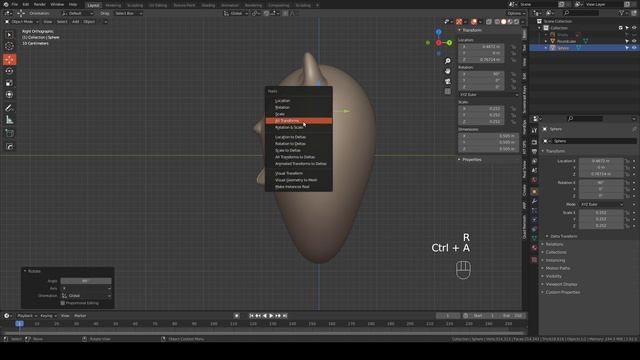Viewport: 640px width, 360px height.
Task: Open the Tool properties tab
Action: point(534,131)
